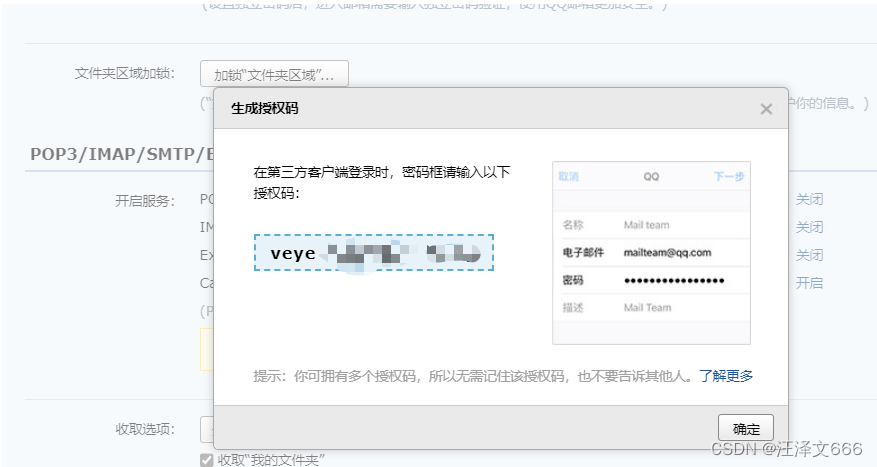Click the 密码 dots row in the example

coord(651,280)
